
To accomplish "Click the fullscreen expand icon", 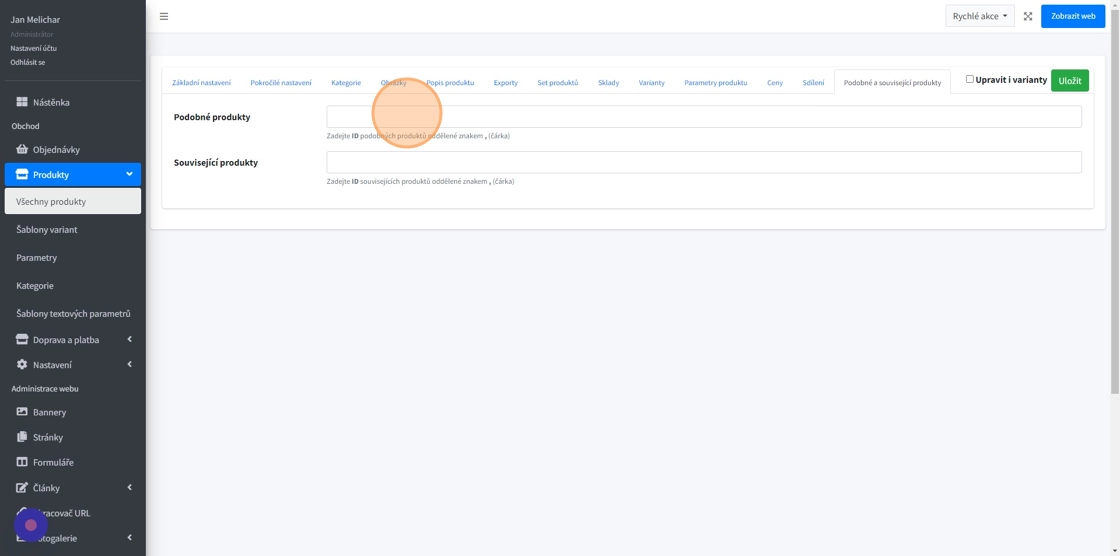I will 1027,16.
